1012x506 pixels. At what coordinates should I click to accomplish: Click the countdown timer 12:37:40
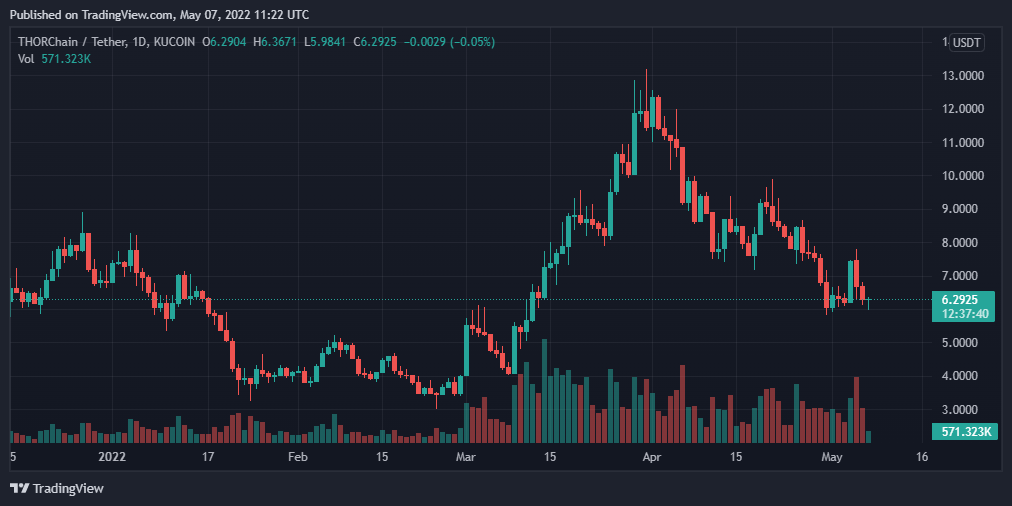[965, 314]
